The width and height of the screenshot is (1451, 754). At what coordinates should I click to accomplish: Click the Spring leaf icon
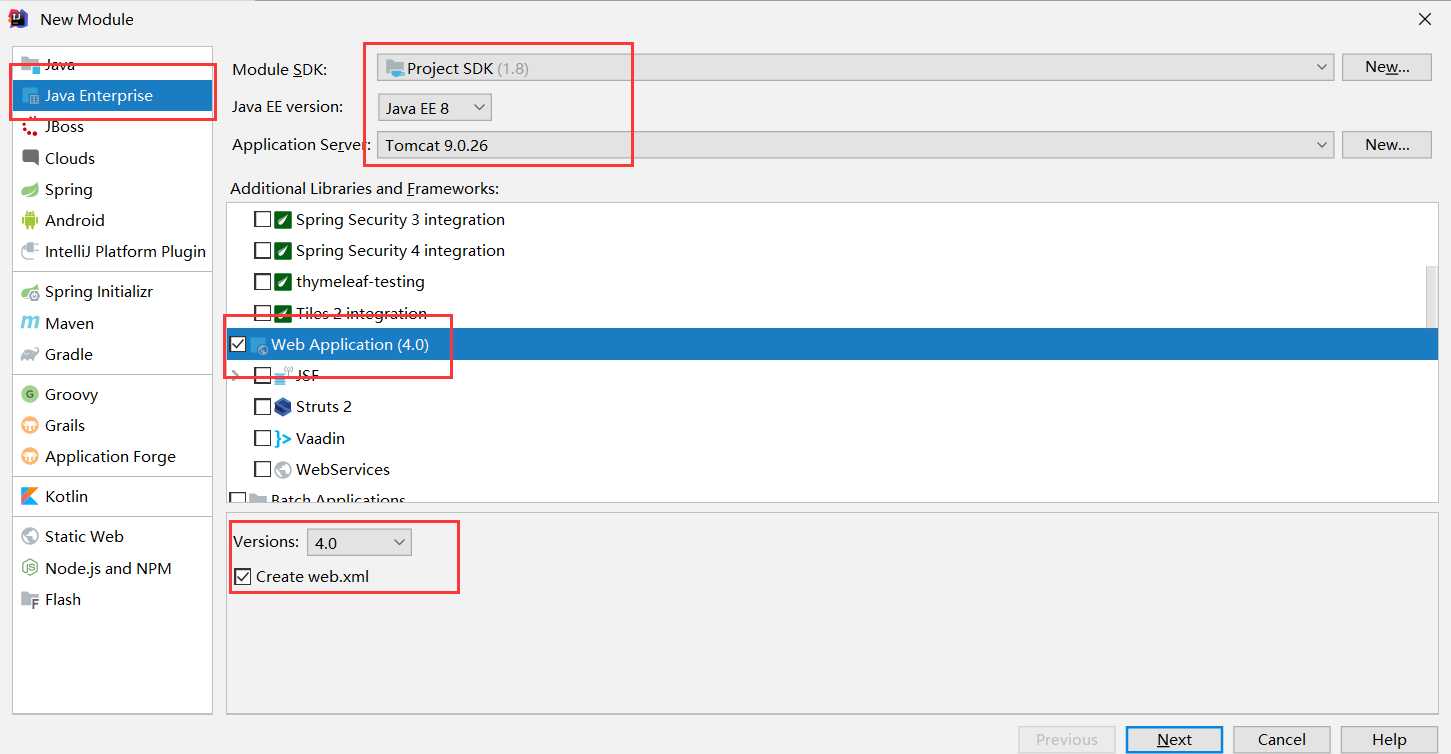click(30, 189)
